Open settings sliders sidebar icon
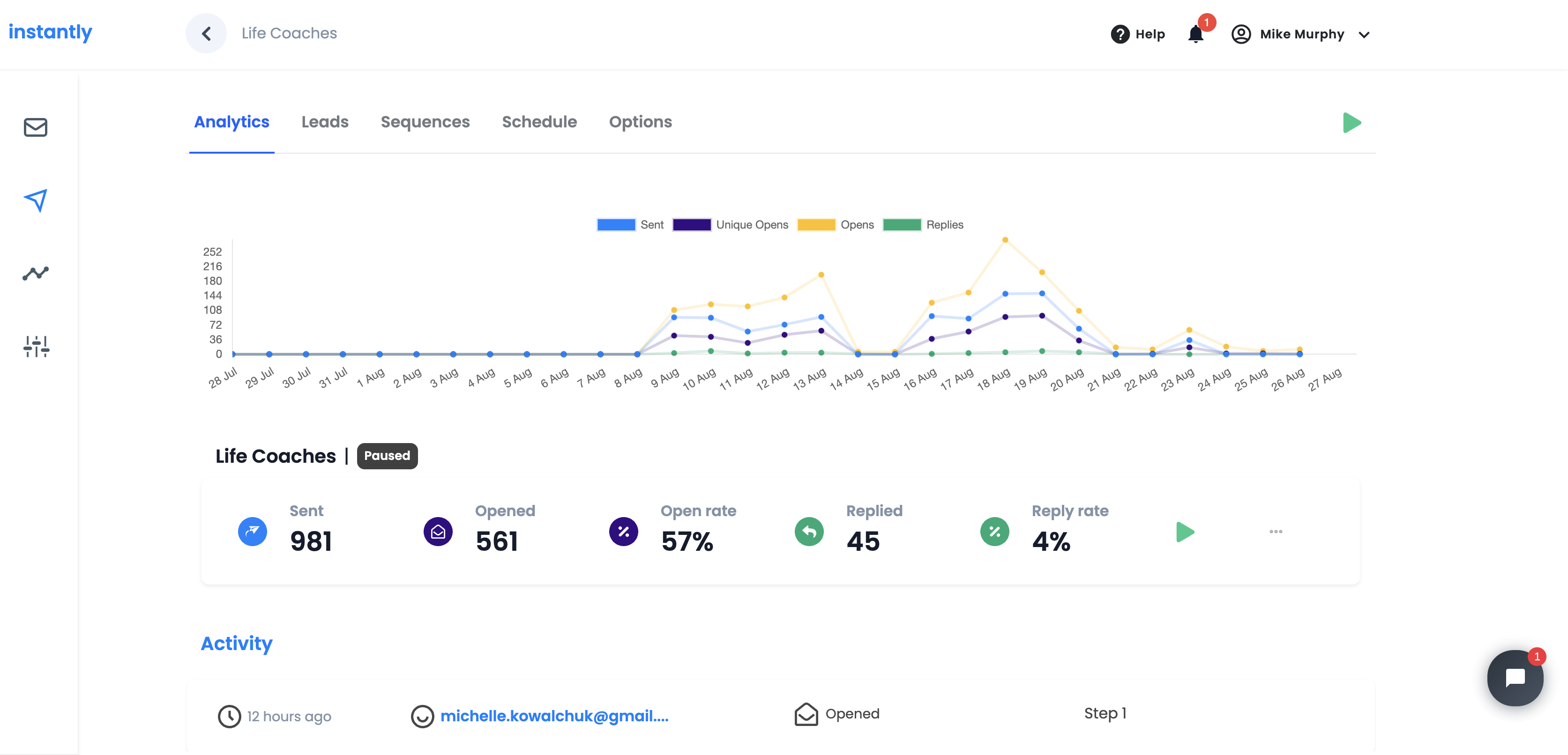 36,346
